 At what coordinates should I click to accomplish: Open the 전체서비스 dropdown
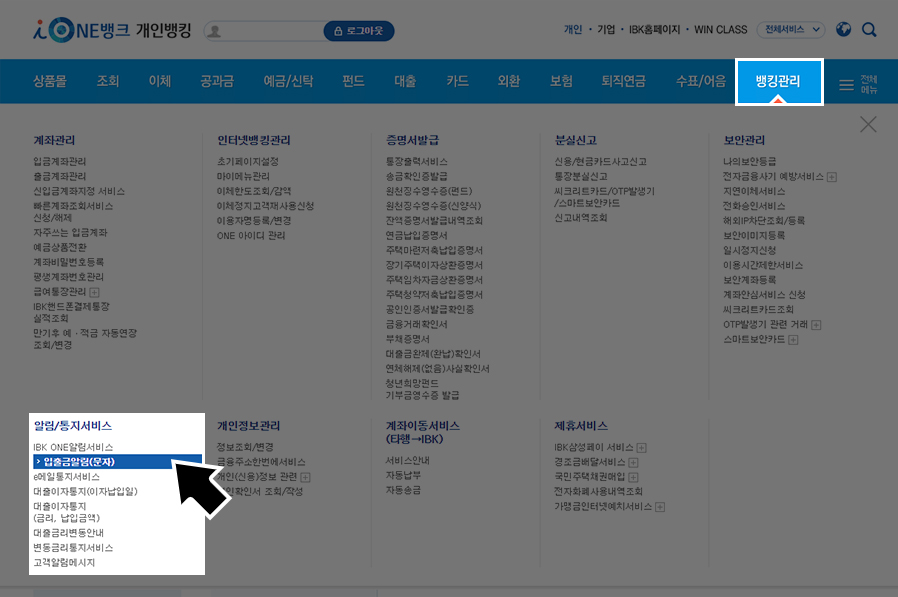pyautogui.click(x=790, y=29)
